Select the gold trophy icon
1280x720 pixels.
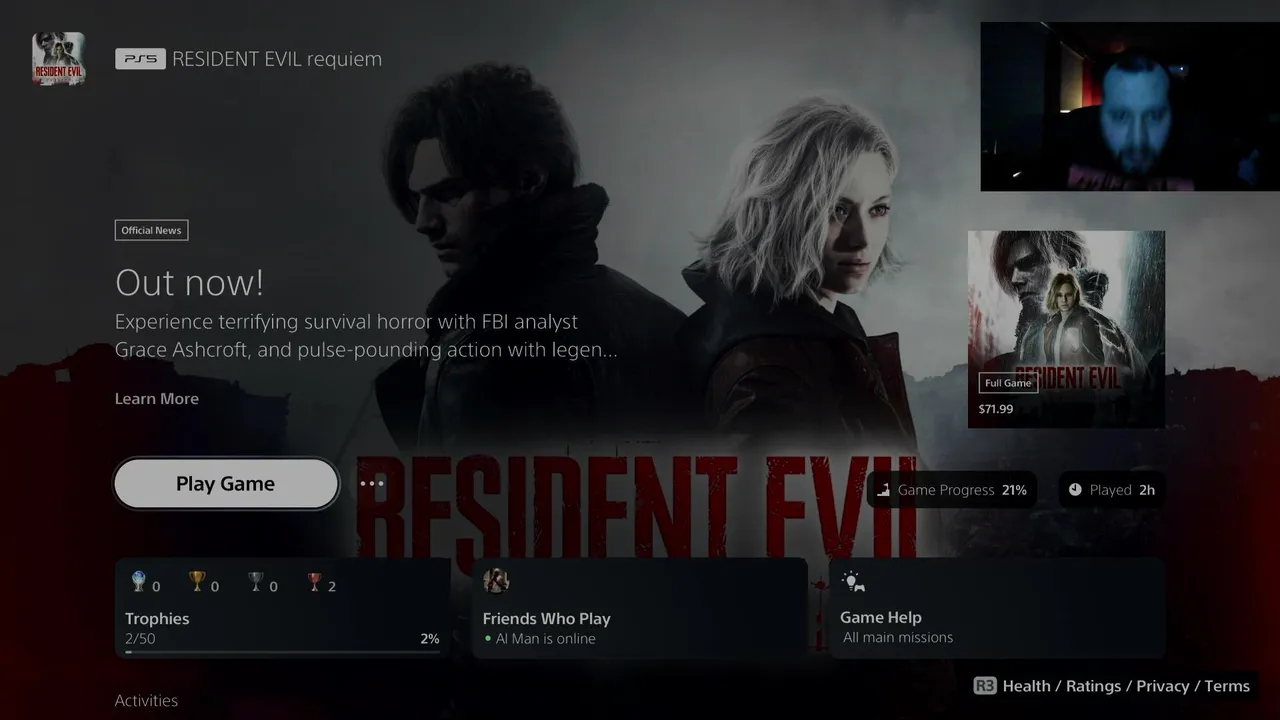click(197, 582)
